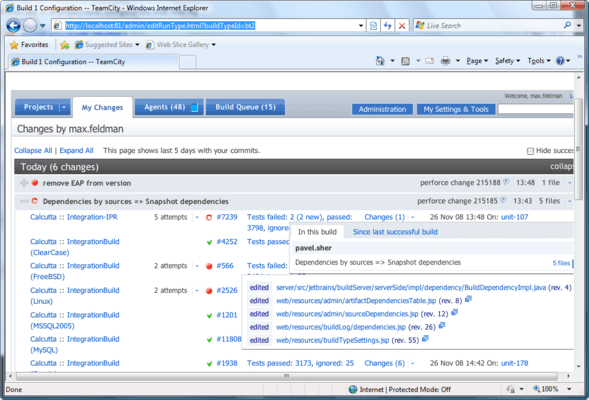Image resolution: width=589 pixels, height=400 pixels.
Task: Click the Read Mail toolbar icon
Action: [x=430, y=61]
